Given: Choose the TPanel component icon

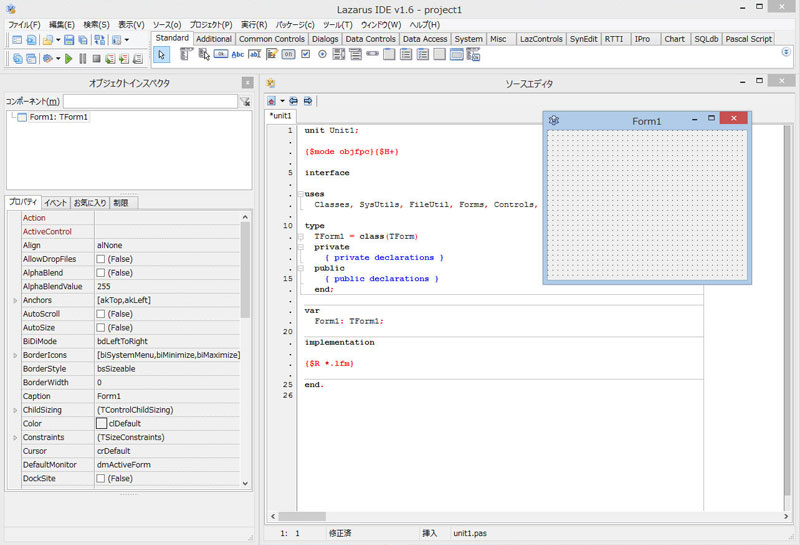Looking at the screenshot, I should click(439, 54).
